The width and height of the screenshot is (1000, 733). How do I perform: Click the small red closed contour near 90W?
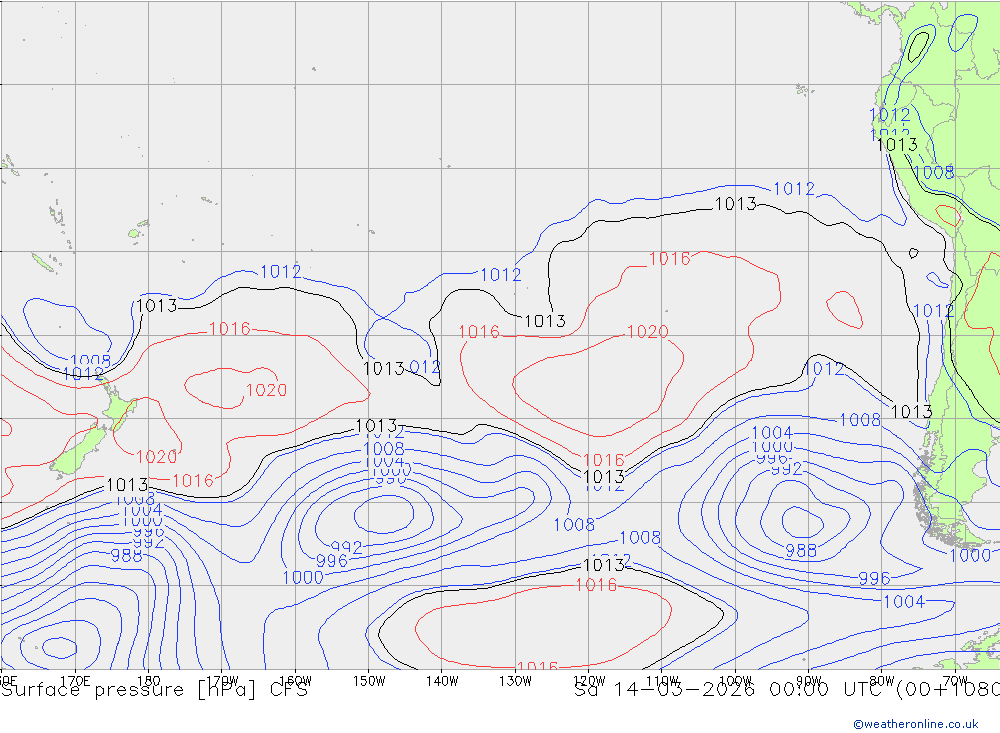[x=844, y=309]
